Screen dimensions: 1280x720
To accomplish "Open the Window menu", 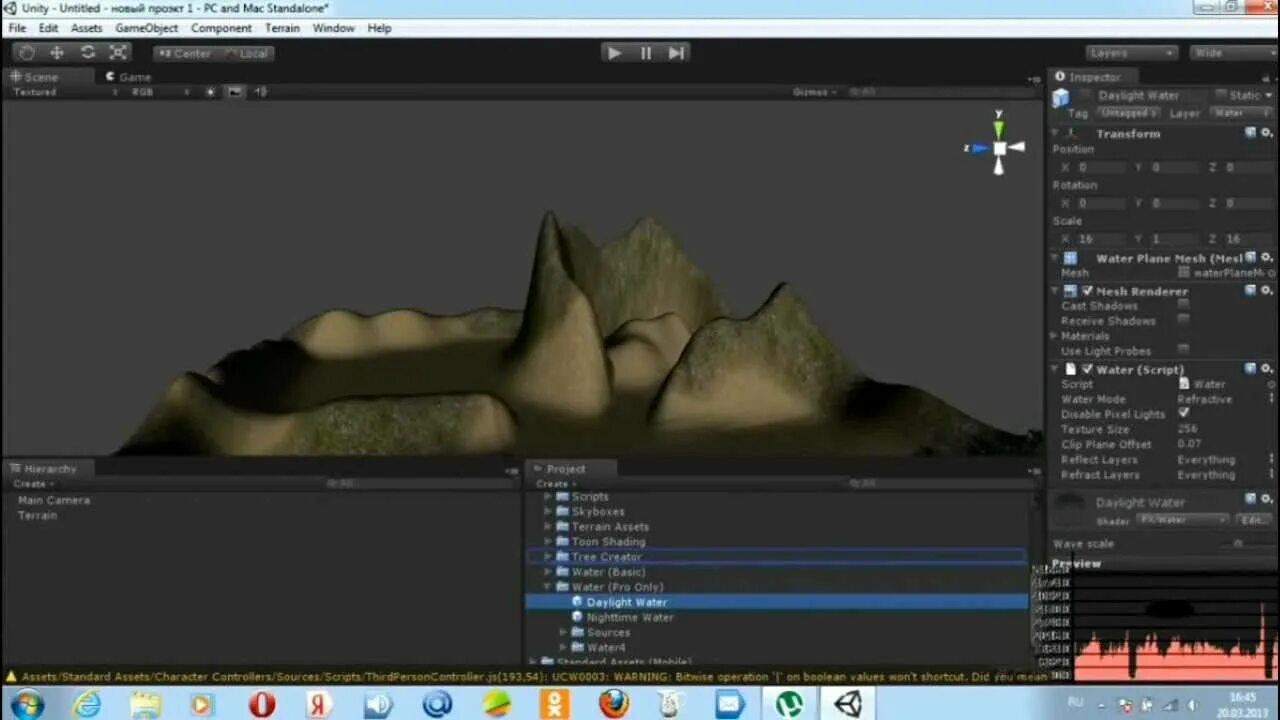I will click(333, 28).
